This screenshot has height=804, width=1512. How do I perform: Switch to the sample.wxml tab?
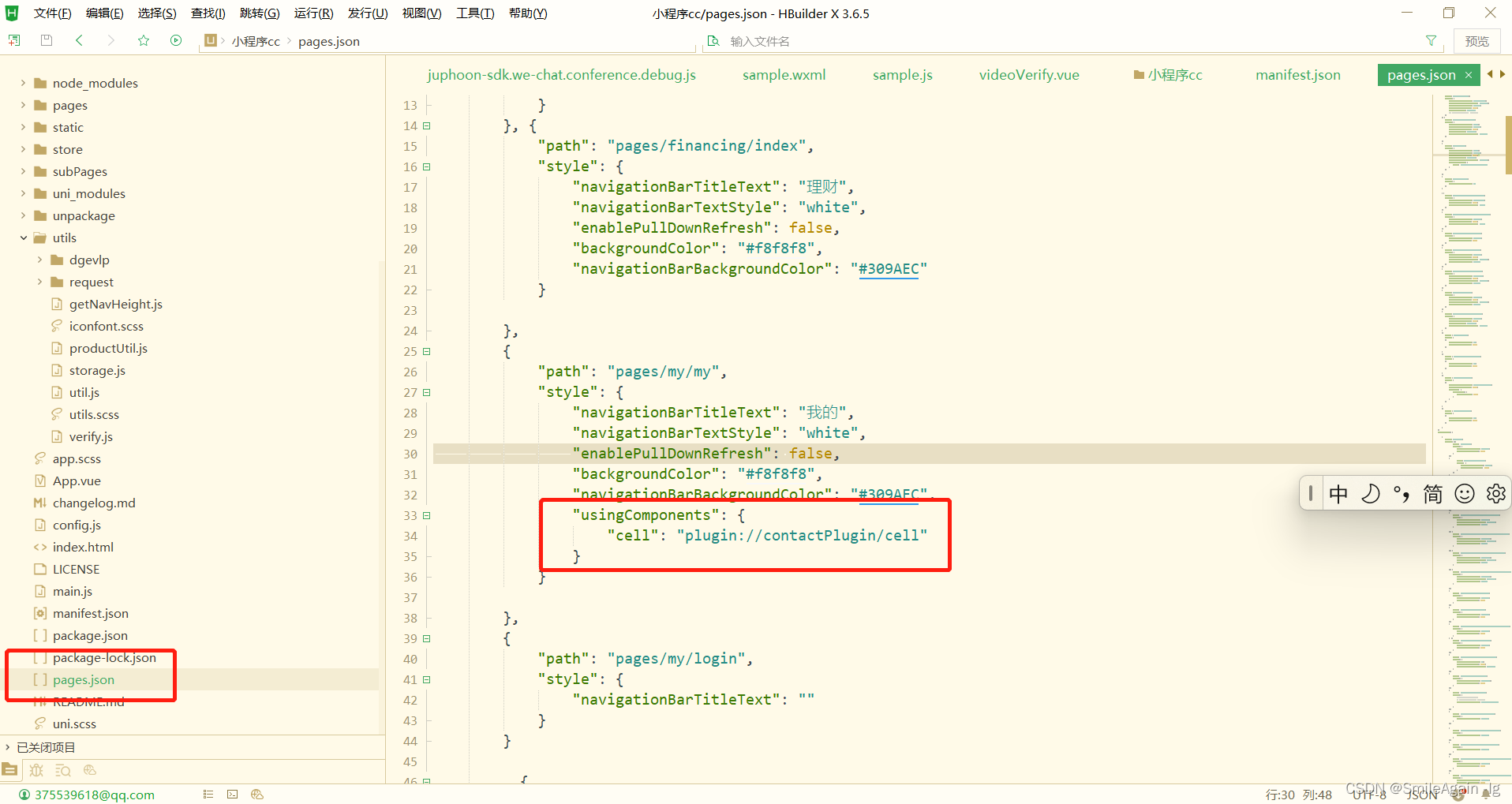click(784, 75)
